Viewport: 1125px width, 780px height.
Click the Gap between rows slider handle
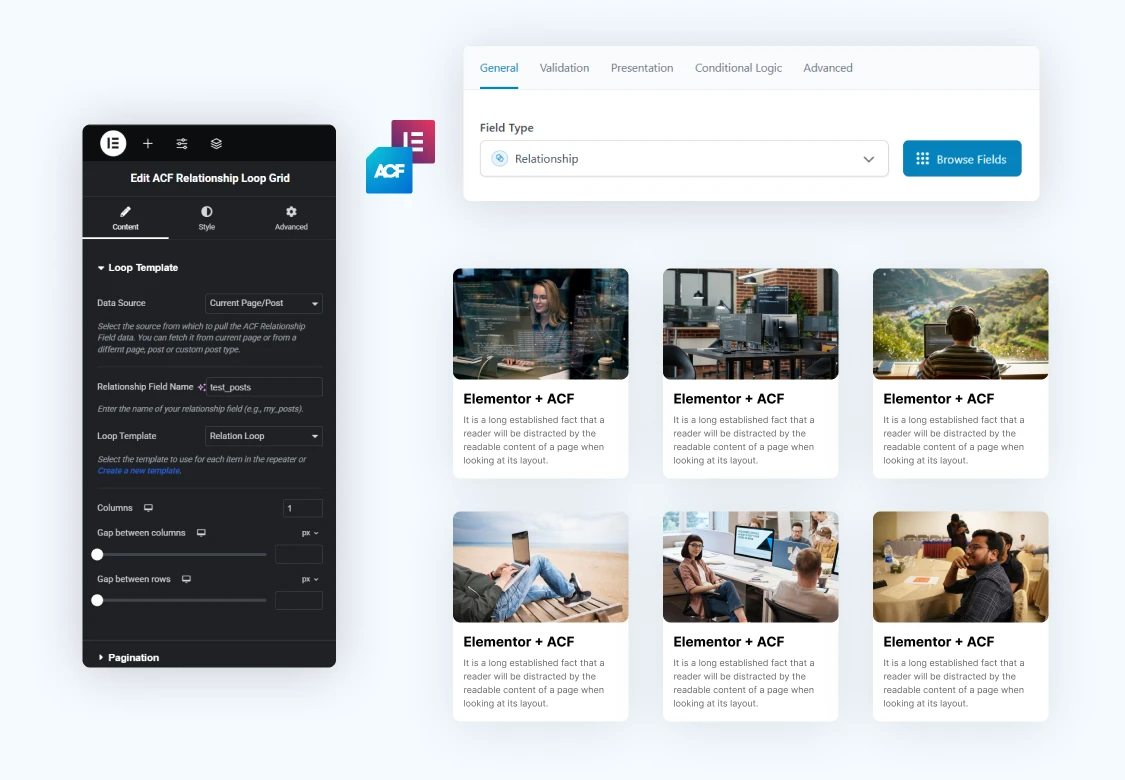98,601
